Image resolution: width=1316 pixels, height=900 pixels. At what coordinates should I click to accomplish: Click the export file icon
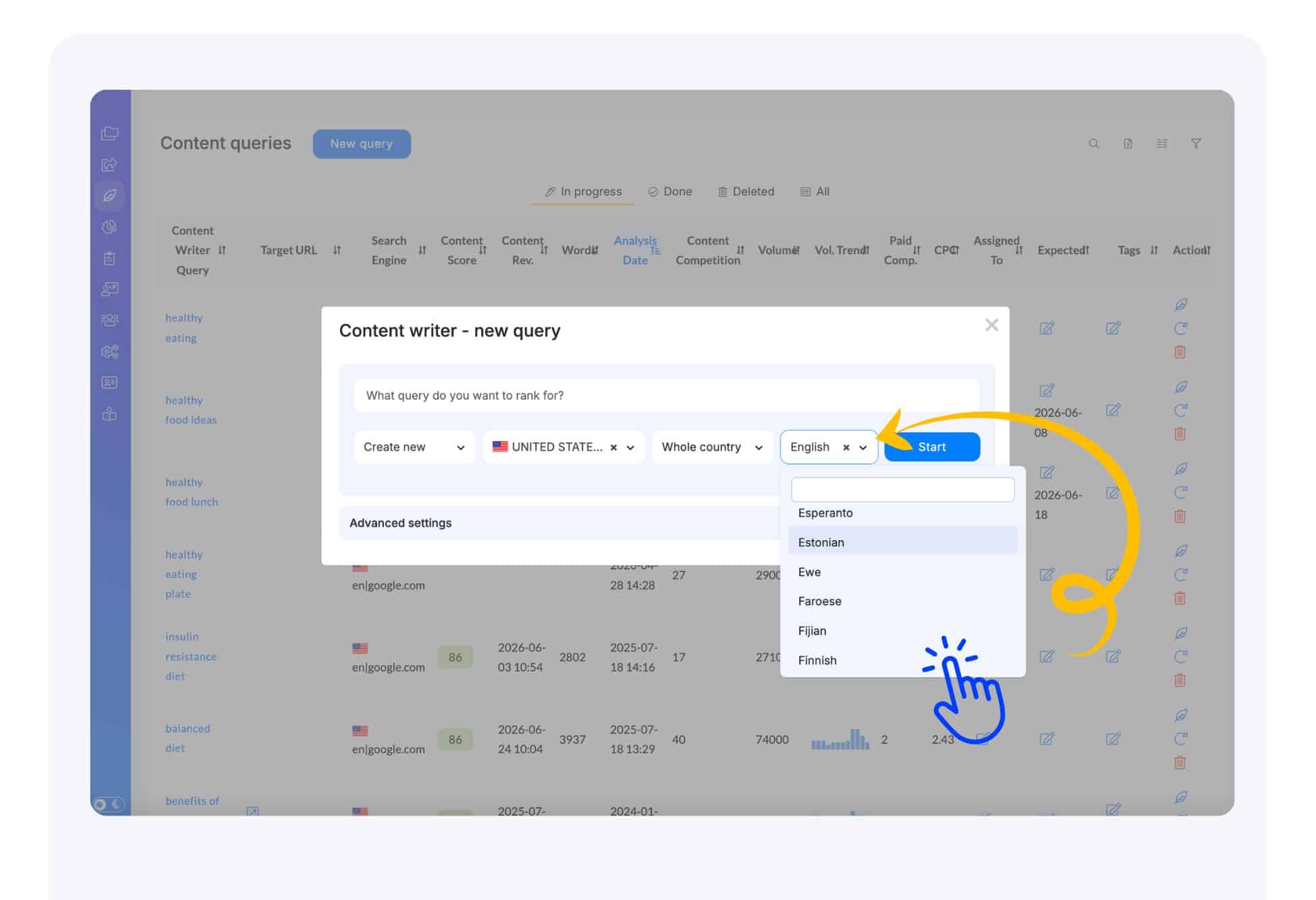tap(1128, 144)
